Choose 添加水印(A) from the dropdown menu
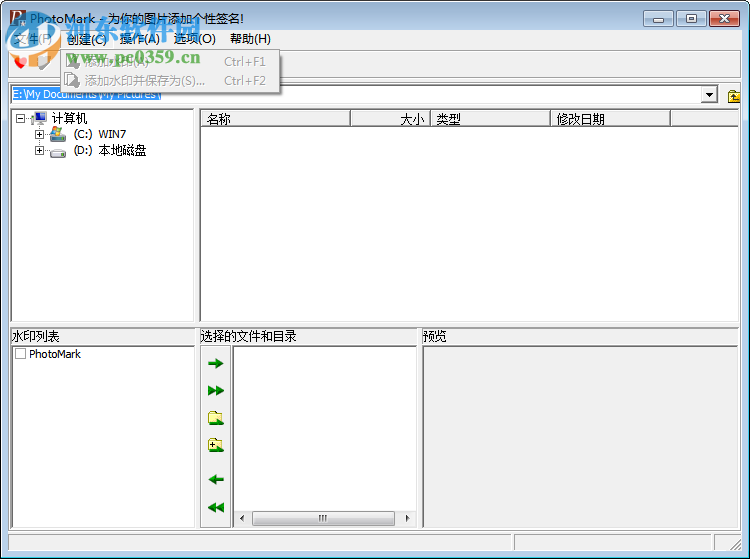This screenshot has height=559, width=750. (x=171, y=61)
